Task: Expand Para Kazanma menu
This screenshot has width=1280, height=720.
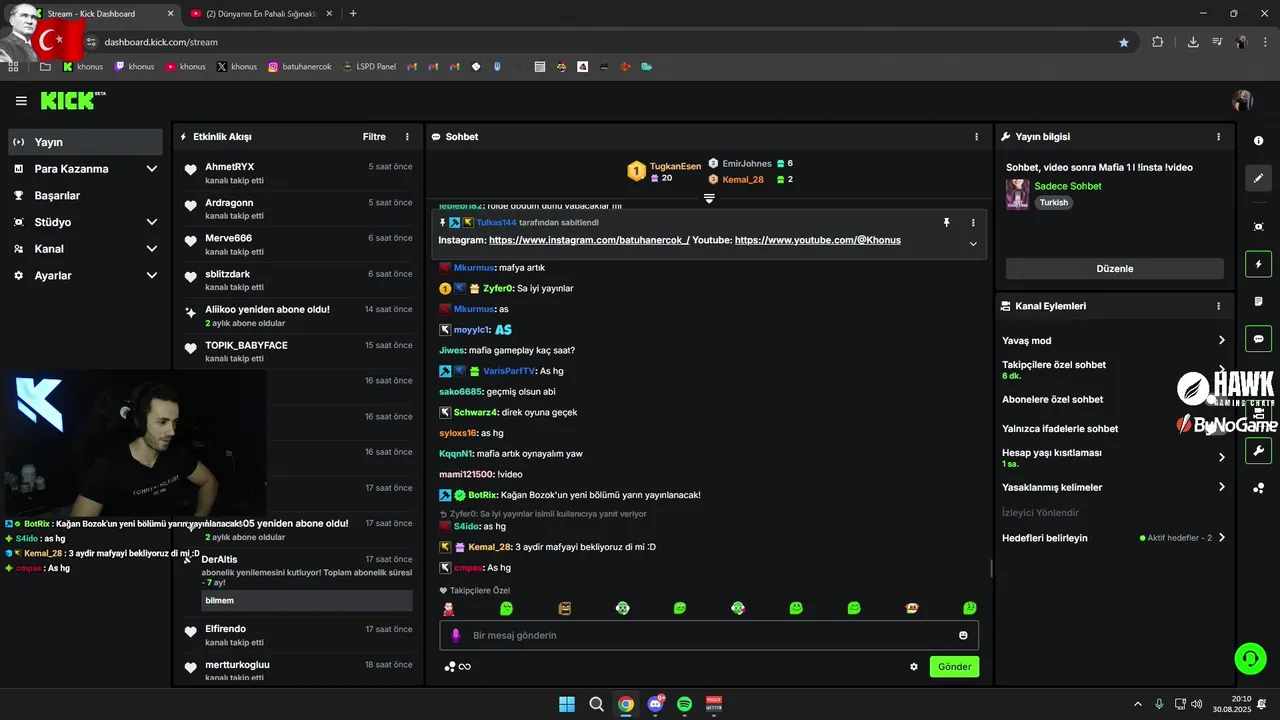Action: click(152, 169)
